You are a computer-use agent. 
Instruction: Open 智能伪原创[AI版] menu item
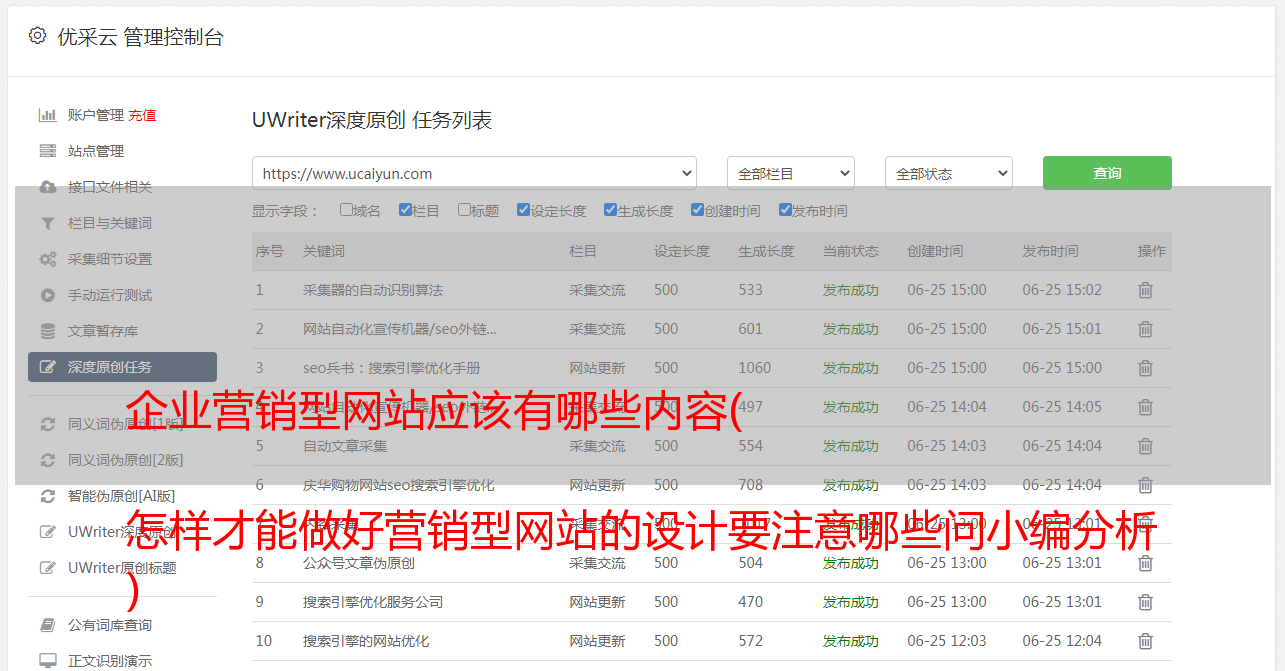(122, 496)
